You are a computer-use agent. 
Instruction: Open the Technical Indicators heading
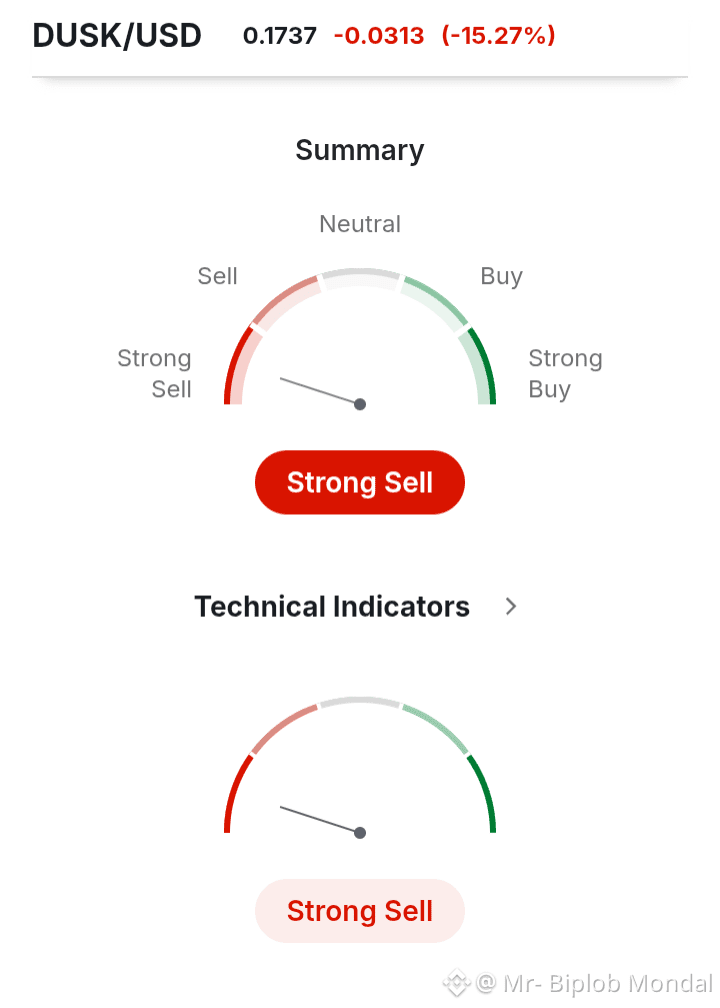click(332, 607)
